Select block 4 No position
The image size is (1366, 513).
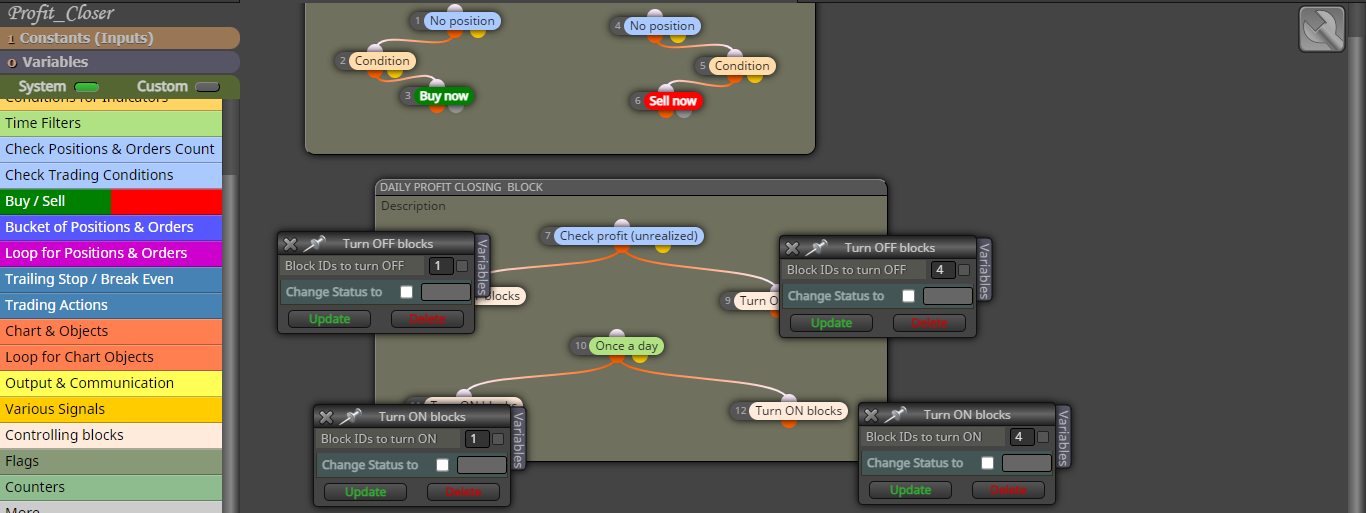(662, 26)
